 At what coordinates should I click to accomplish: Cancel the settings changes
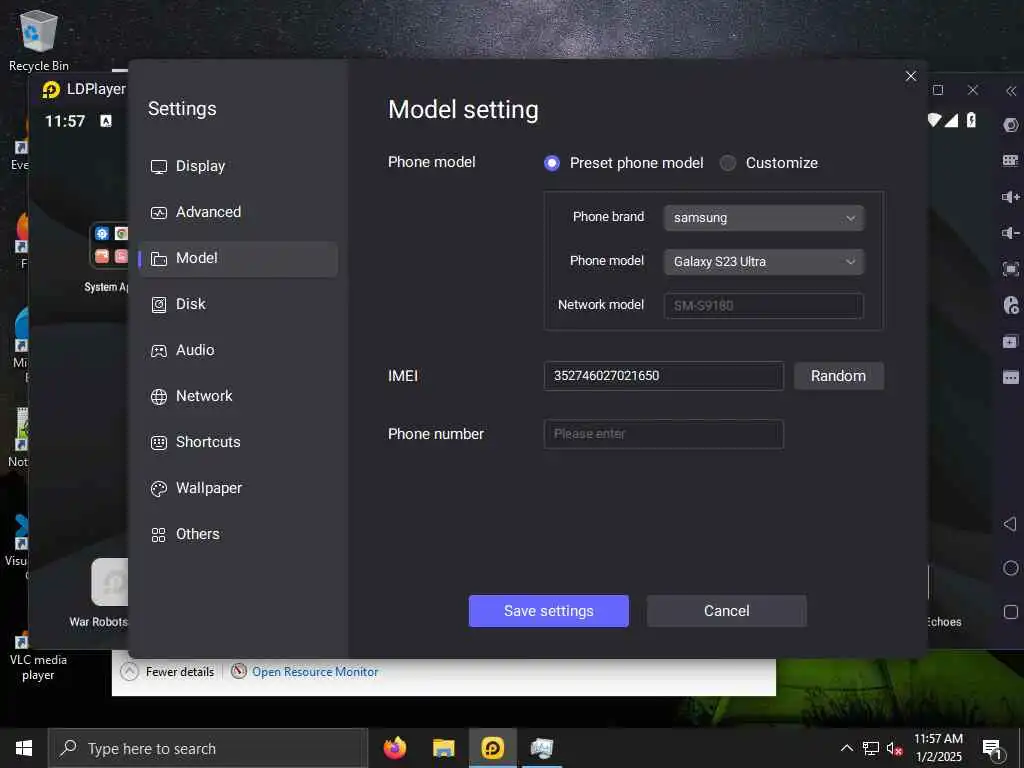(726, 611)
